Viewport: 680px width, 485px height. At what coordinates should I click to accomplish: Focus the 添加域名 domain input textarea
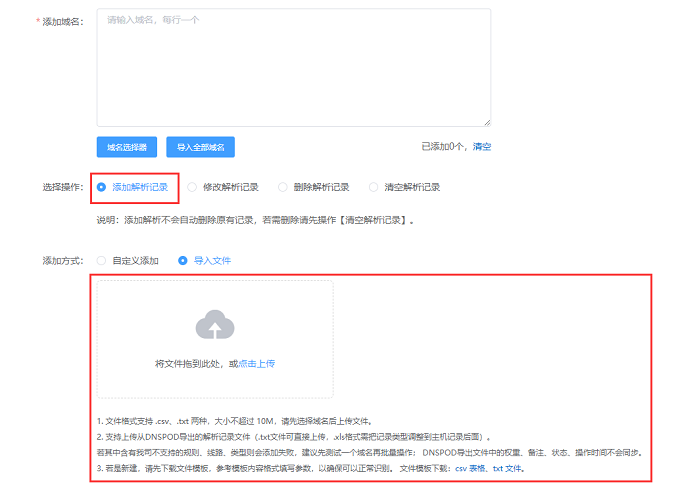[x=293, y=67]
